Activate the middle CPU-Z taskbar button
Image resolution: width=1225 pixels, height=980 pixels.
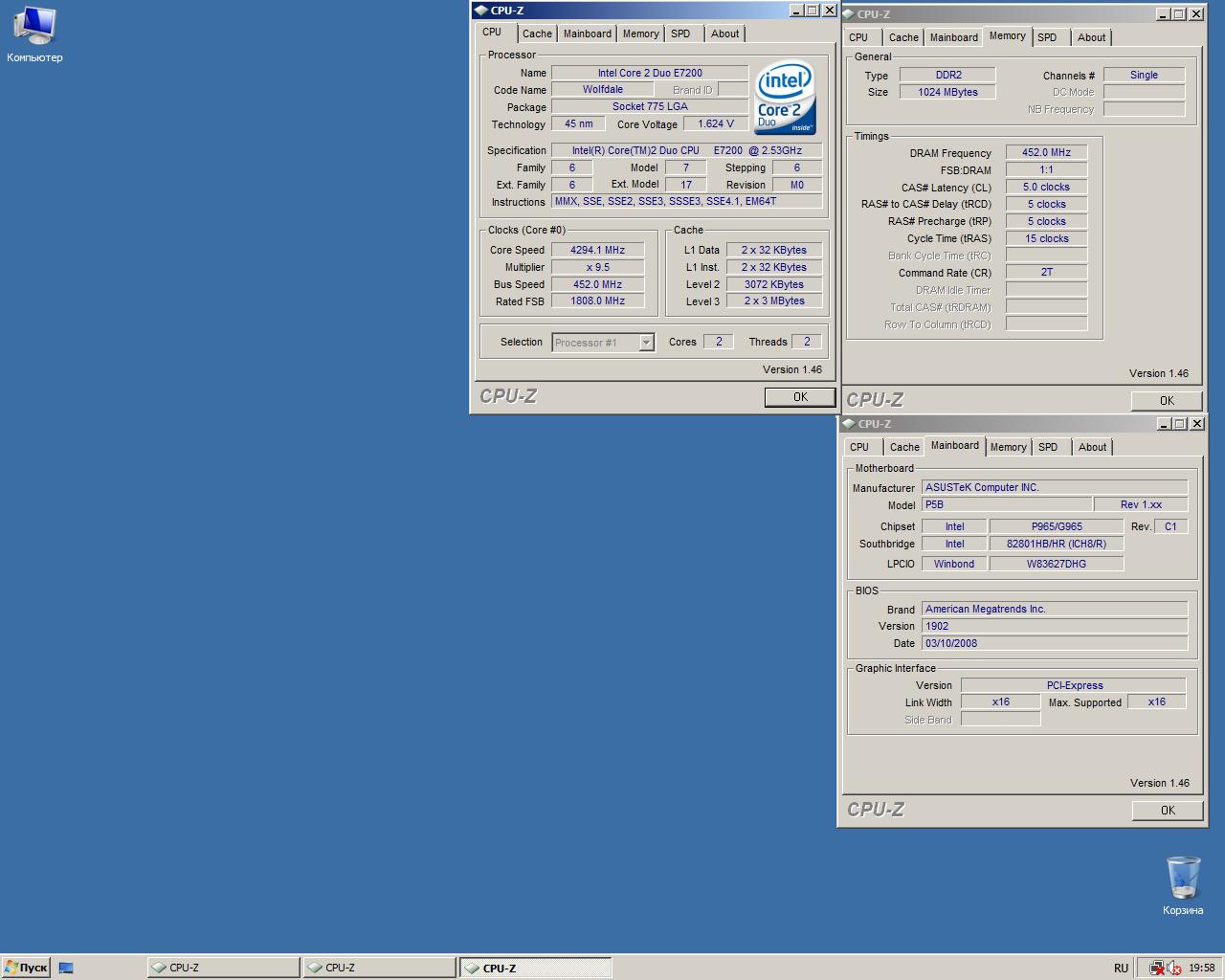(379, 968)
